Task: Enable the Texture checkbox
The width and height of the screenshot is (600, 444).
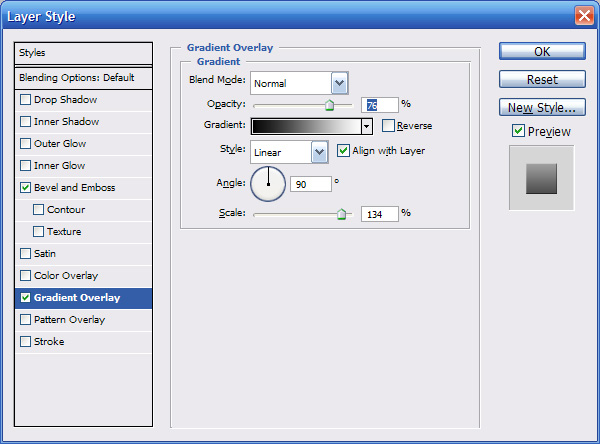Action: tap(38, 232)
